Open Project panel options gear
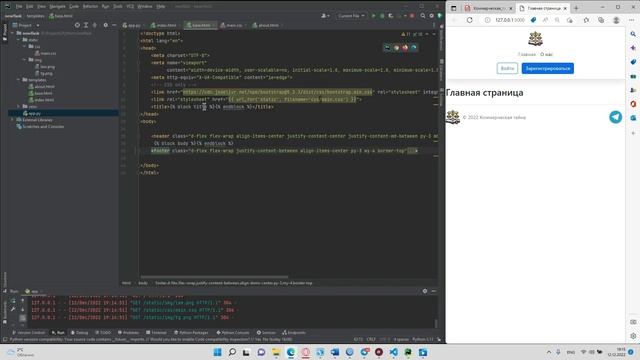The image size is (640, 360). (x=106, y=25)
